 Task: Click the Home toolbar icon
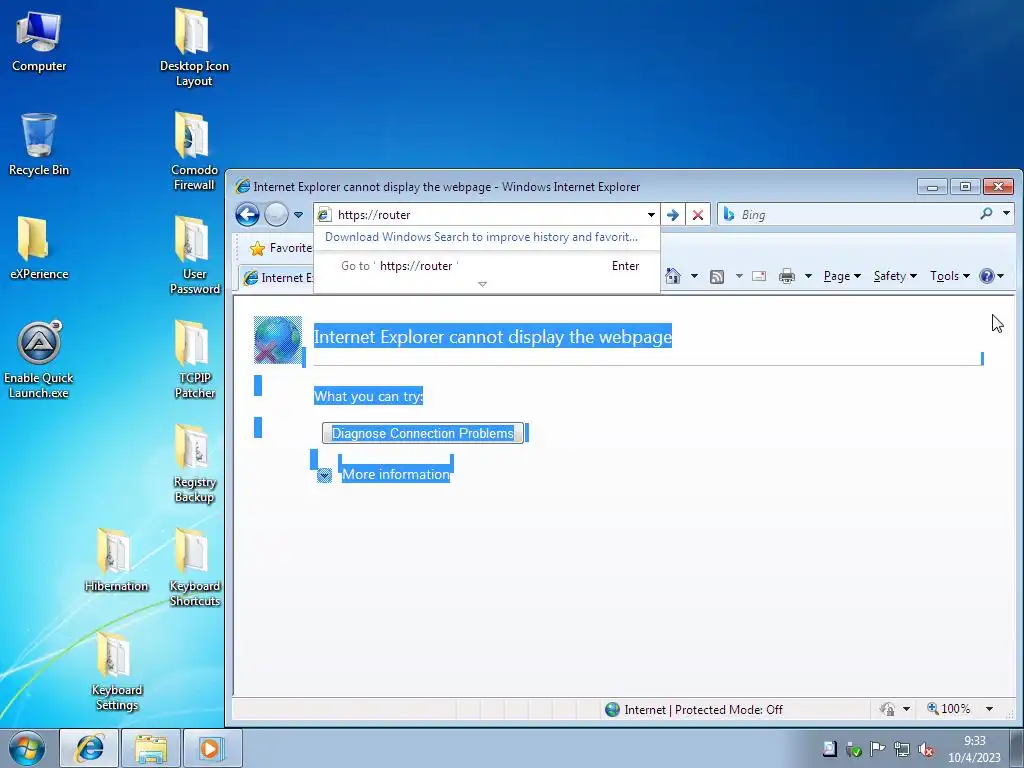pyautogui.click(x=673, y=276)
